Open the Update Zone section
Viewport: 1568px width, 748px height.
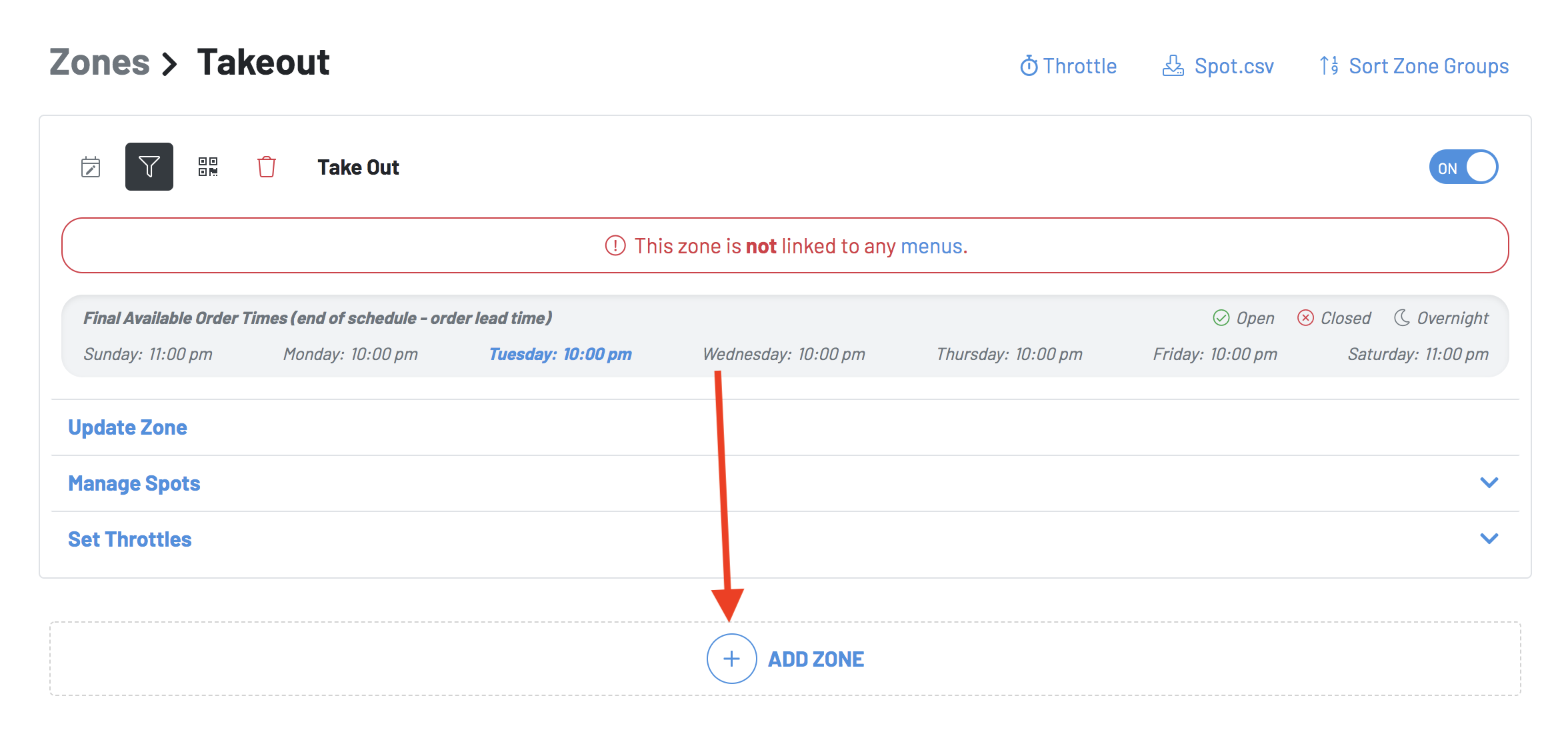127,427
